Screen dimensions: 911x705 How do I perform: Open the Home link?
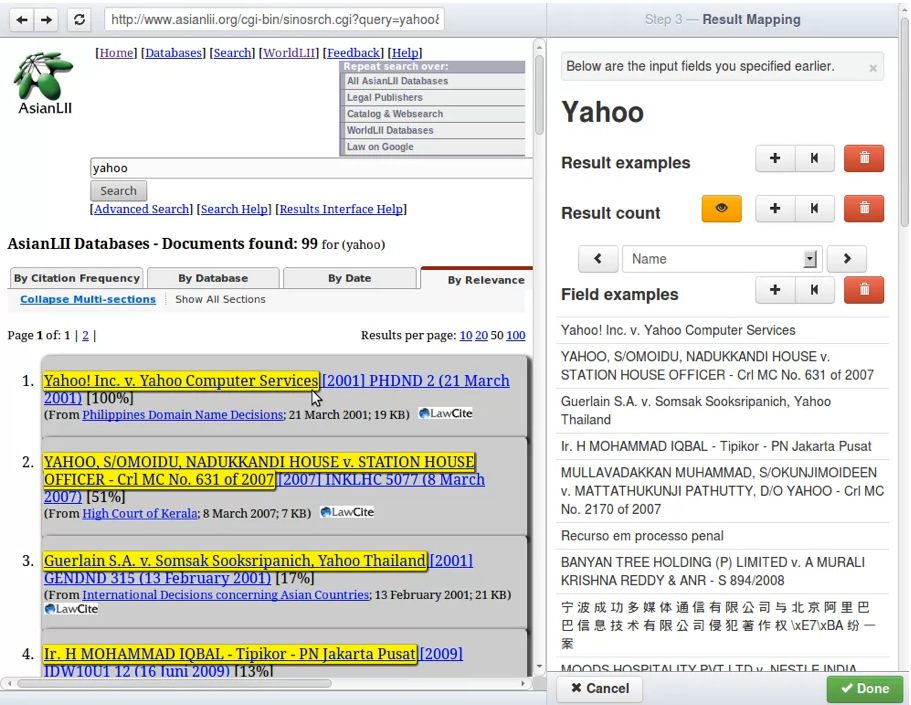pyautogui.click(x=116, y=53)
